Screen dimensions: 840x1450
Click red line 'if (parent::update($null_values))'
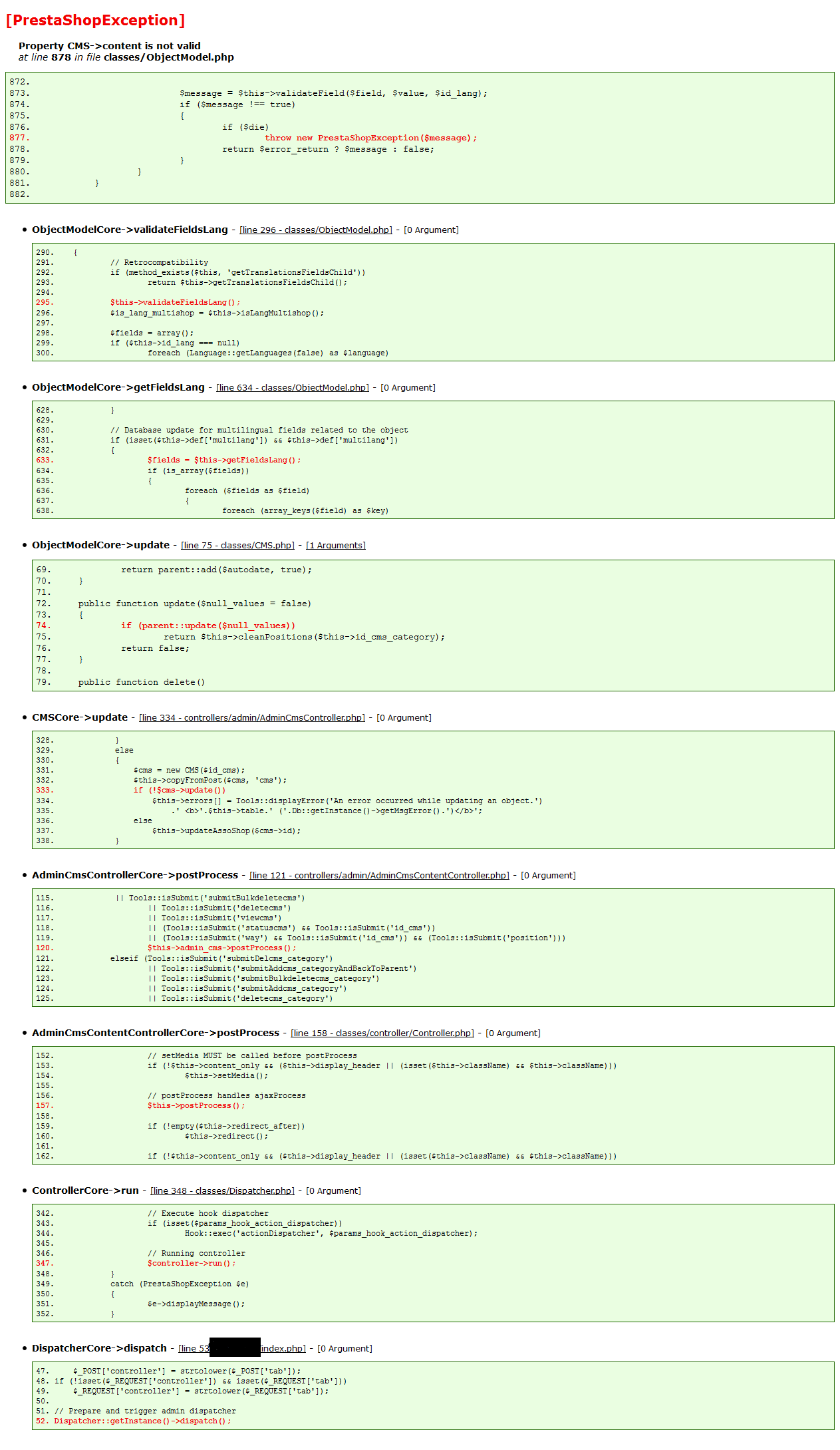tap(208, 626)
